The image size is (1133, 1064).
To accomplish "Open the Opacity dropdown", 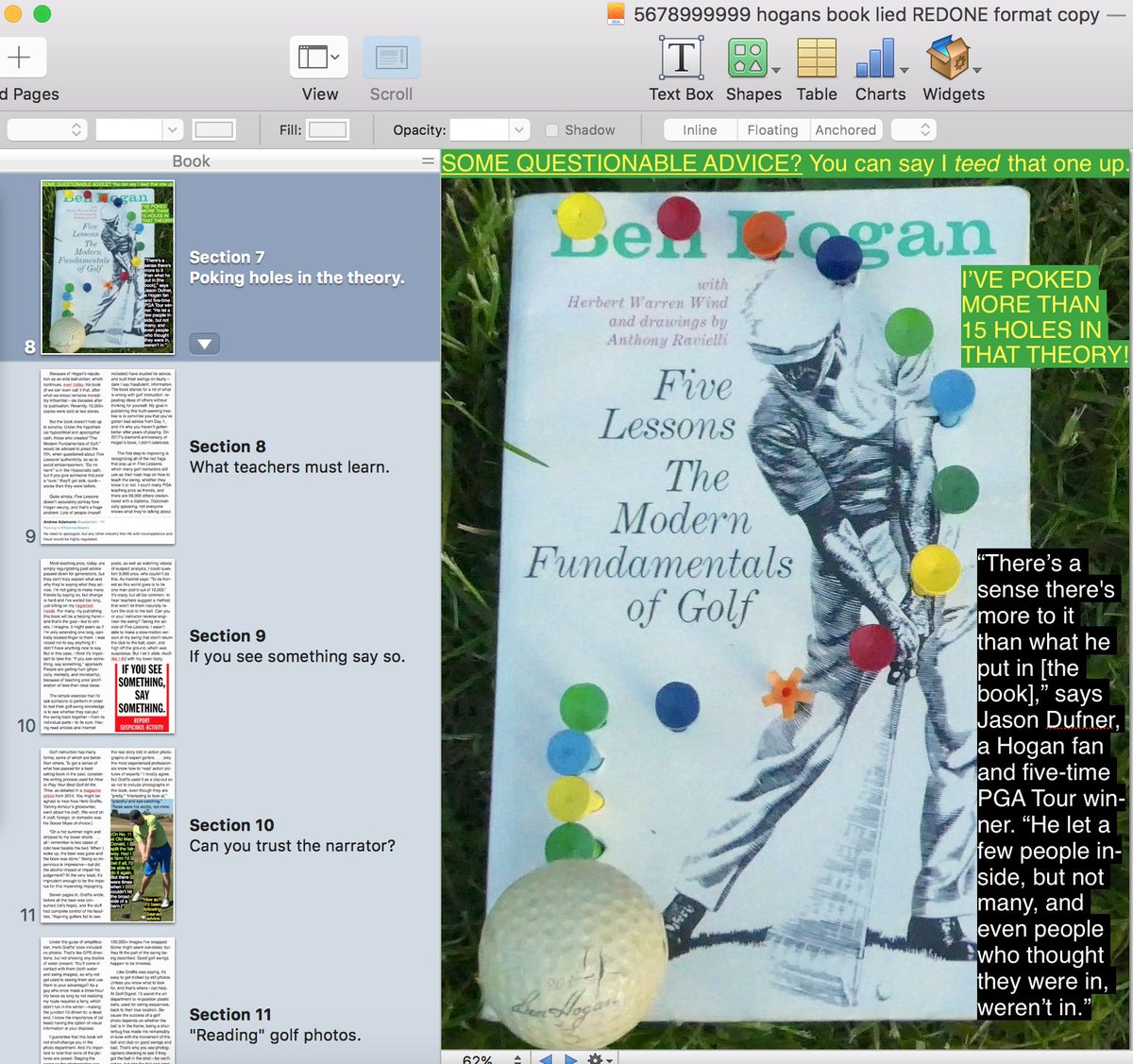I will tap(518, 129).
